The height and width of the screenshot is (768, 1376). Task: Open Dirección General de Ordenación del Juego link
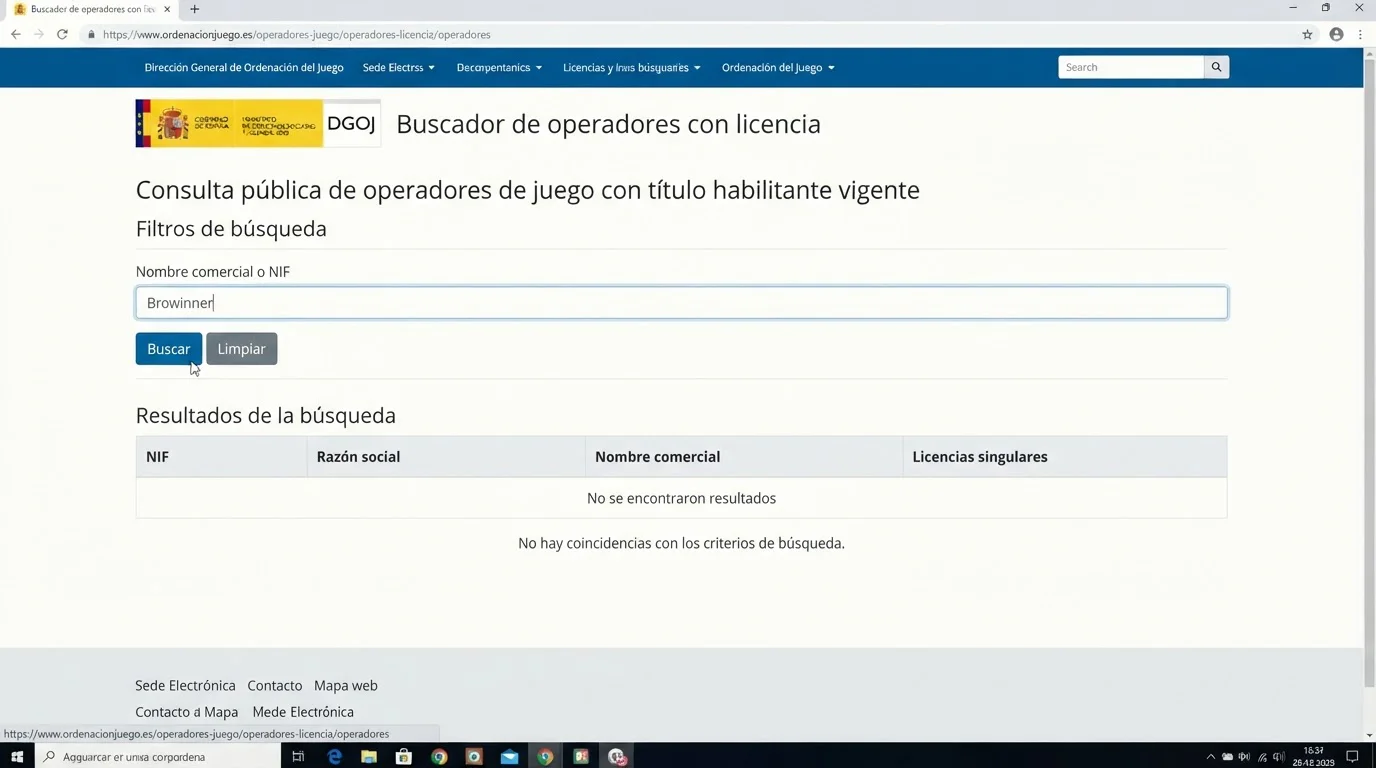pyautogui.click(x=244, y=67)
